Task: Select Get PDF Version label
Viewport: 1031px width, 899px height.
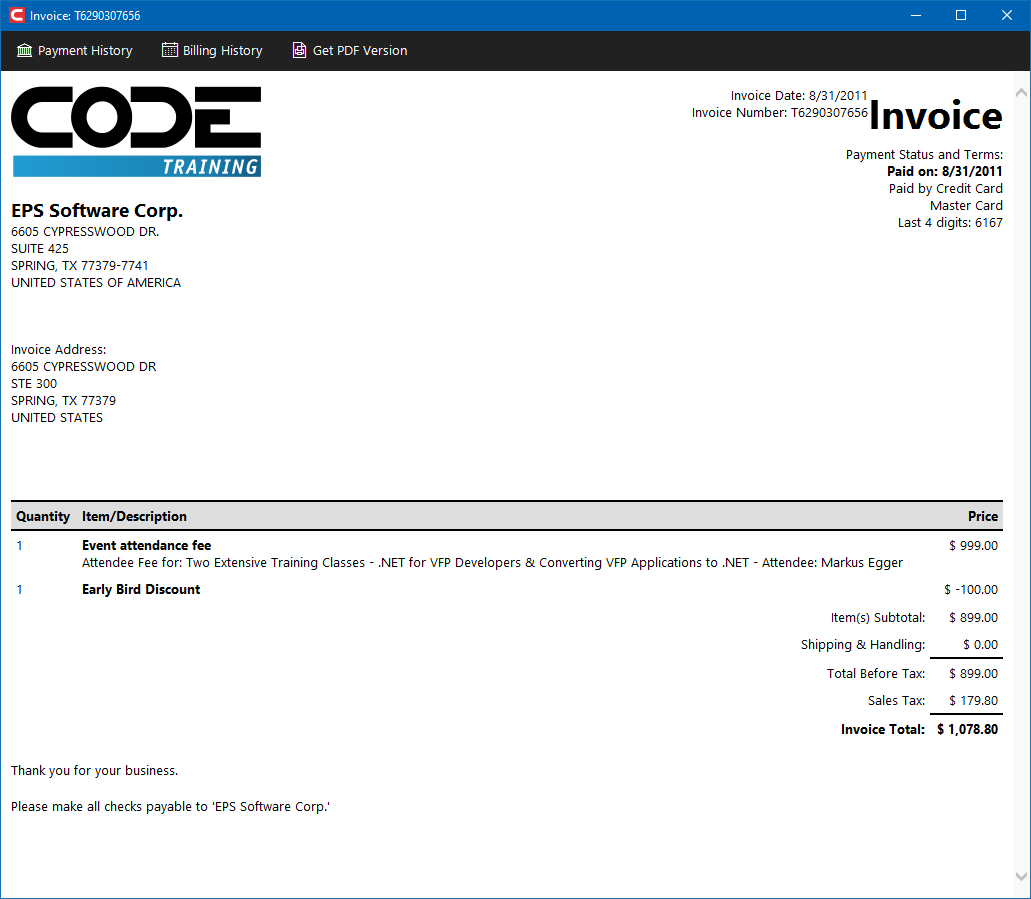Action: [x=360, y=51]
